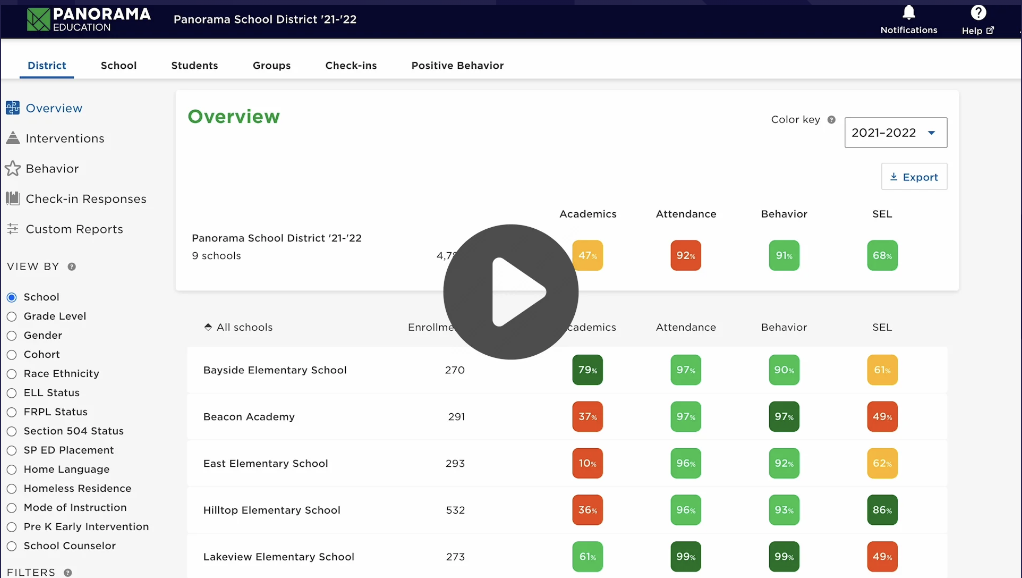
Task: Select the Race Ethnicity radio button
Action: [12, 374]
